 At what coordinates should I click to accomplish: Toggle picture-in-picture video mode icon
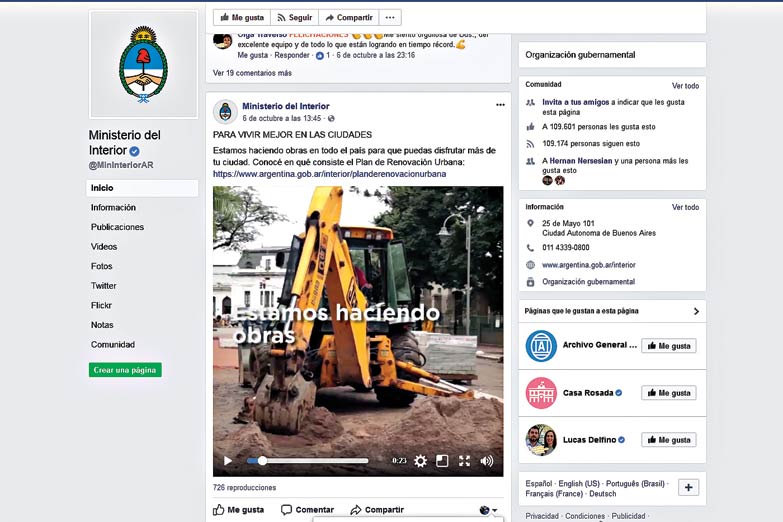[442, 461]
